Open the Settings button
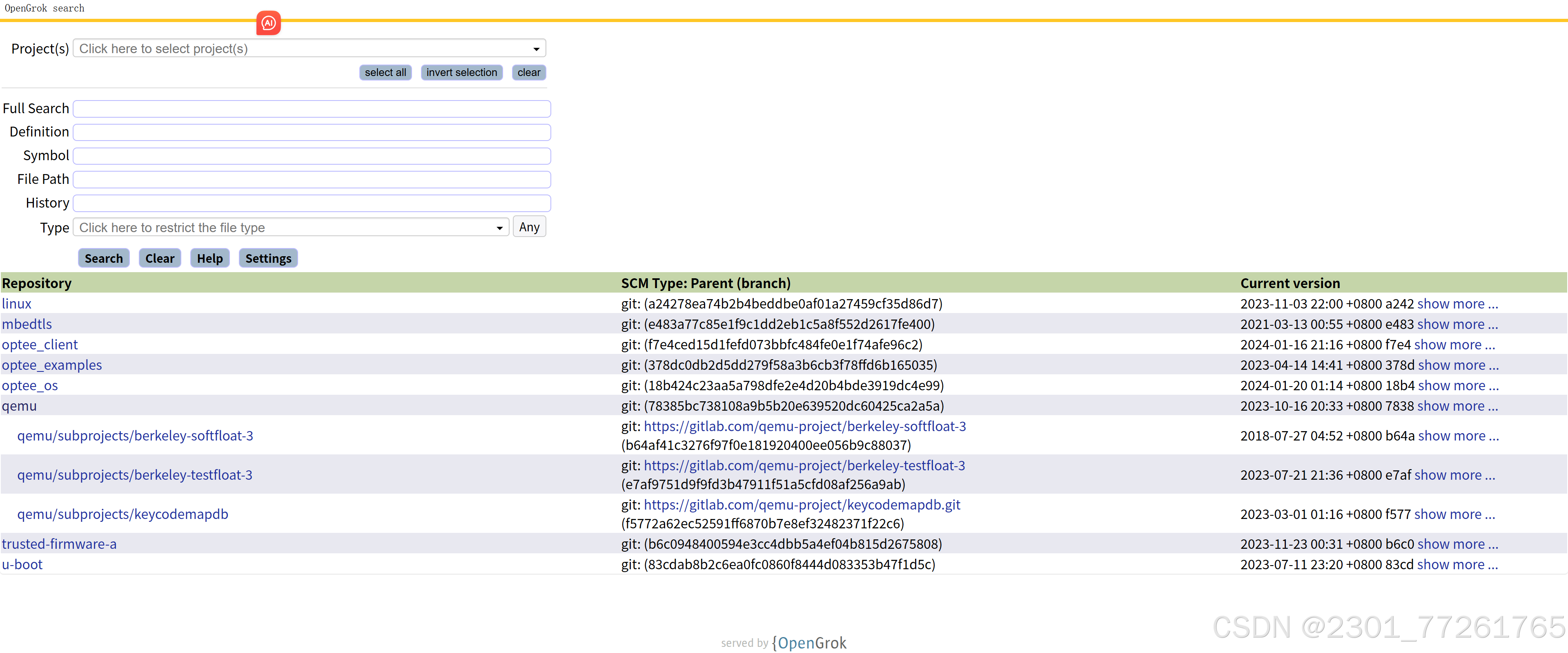 [268, 258]
